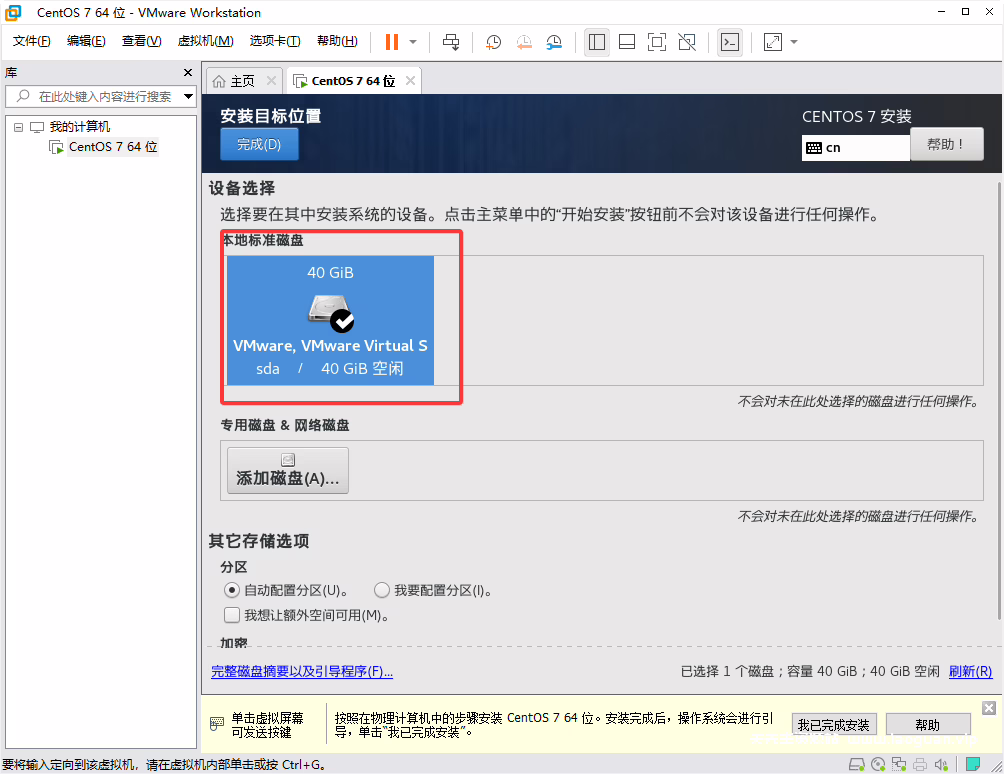
Task: Click the virtual printer status icon
Action: 920,763
